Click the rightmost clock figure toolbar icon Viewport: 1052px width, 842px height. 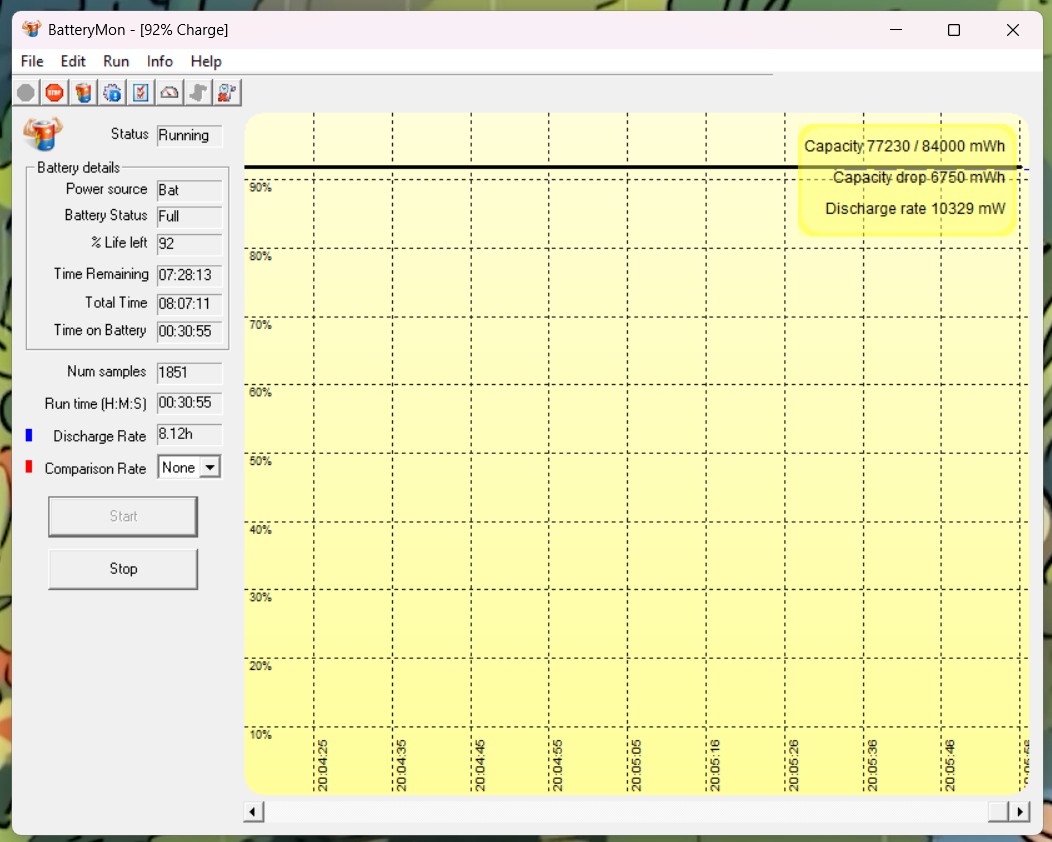227,93
